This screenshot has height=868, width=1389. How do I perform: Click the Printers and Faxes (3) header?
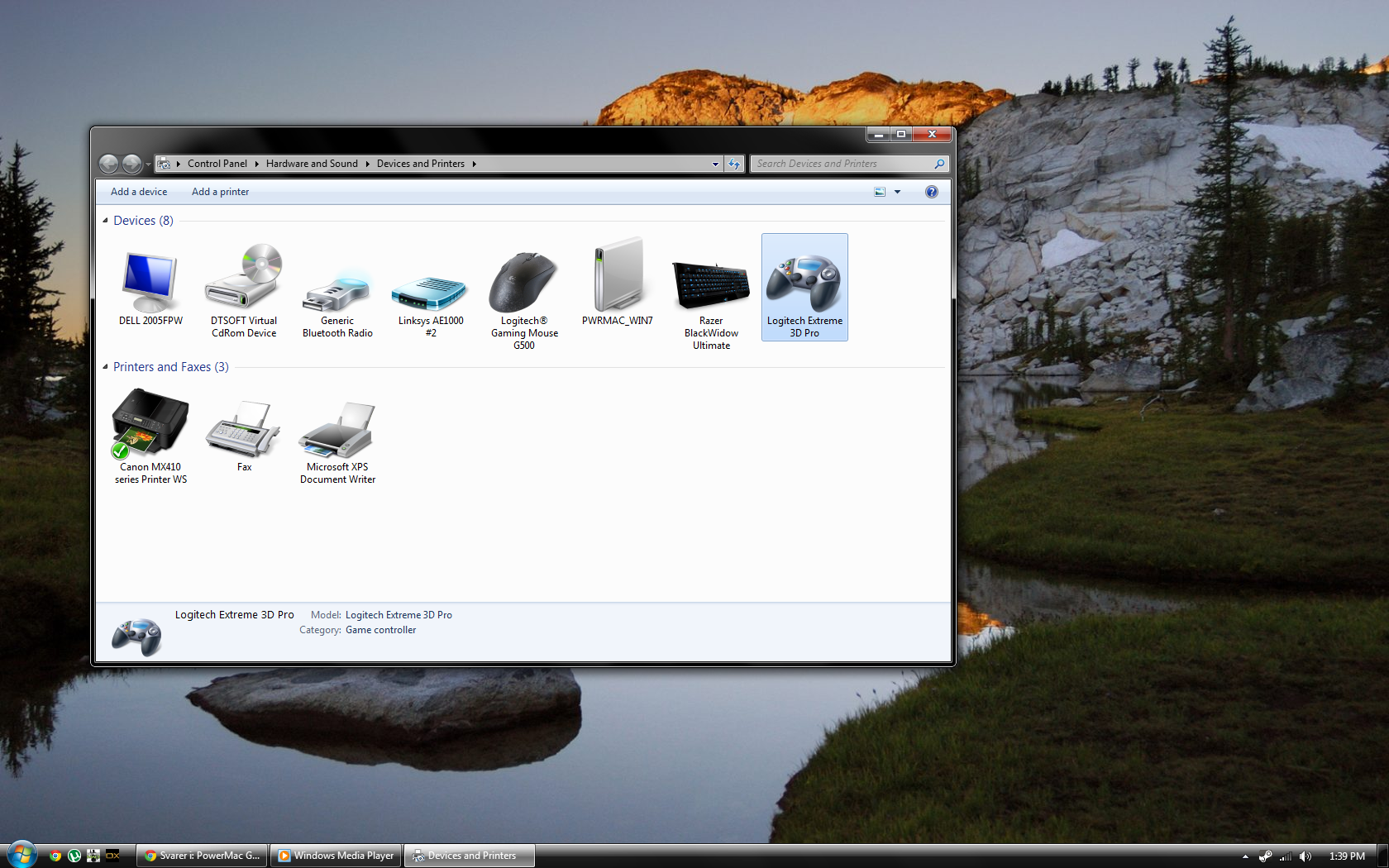point(171,367)
